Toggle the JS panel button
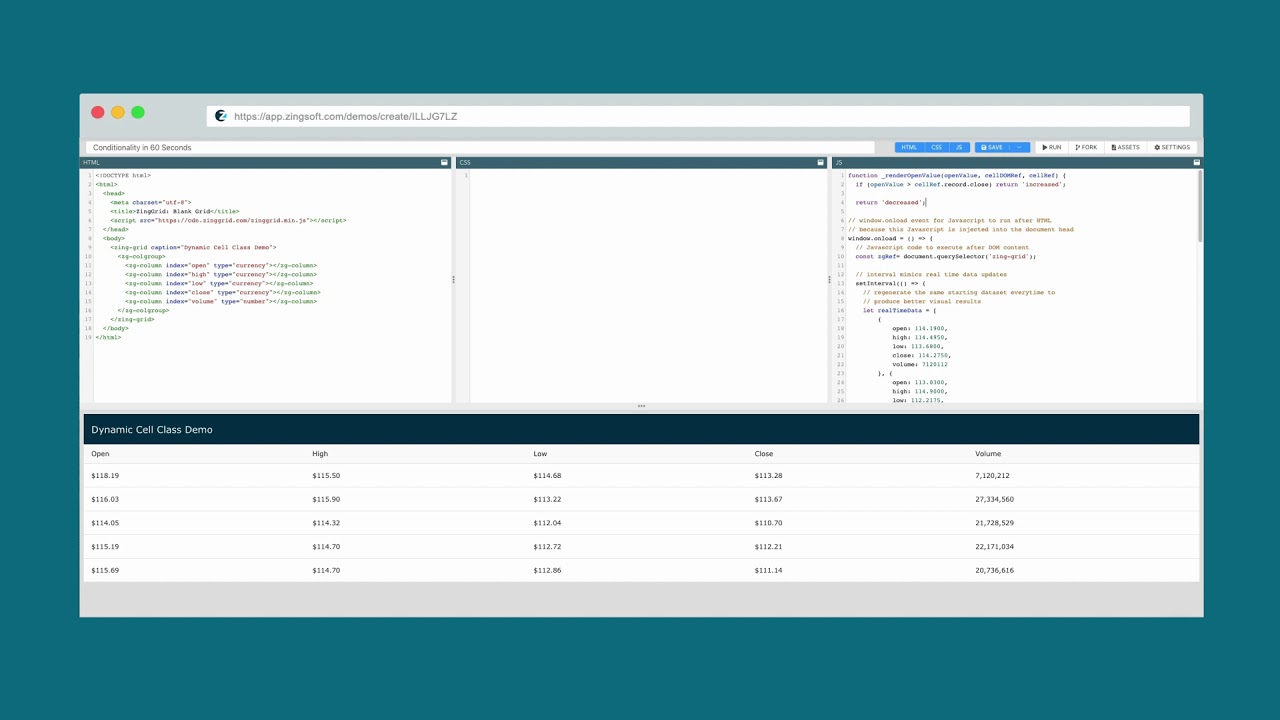Image resolution: width=1280 pixels, height=720 pixels. click(959, 147)
